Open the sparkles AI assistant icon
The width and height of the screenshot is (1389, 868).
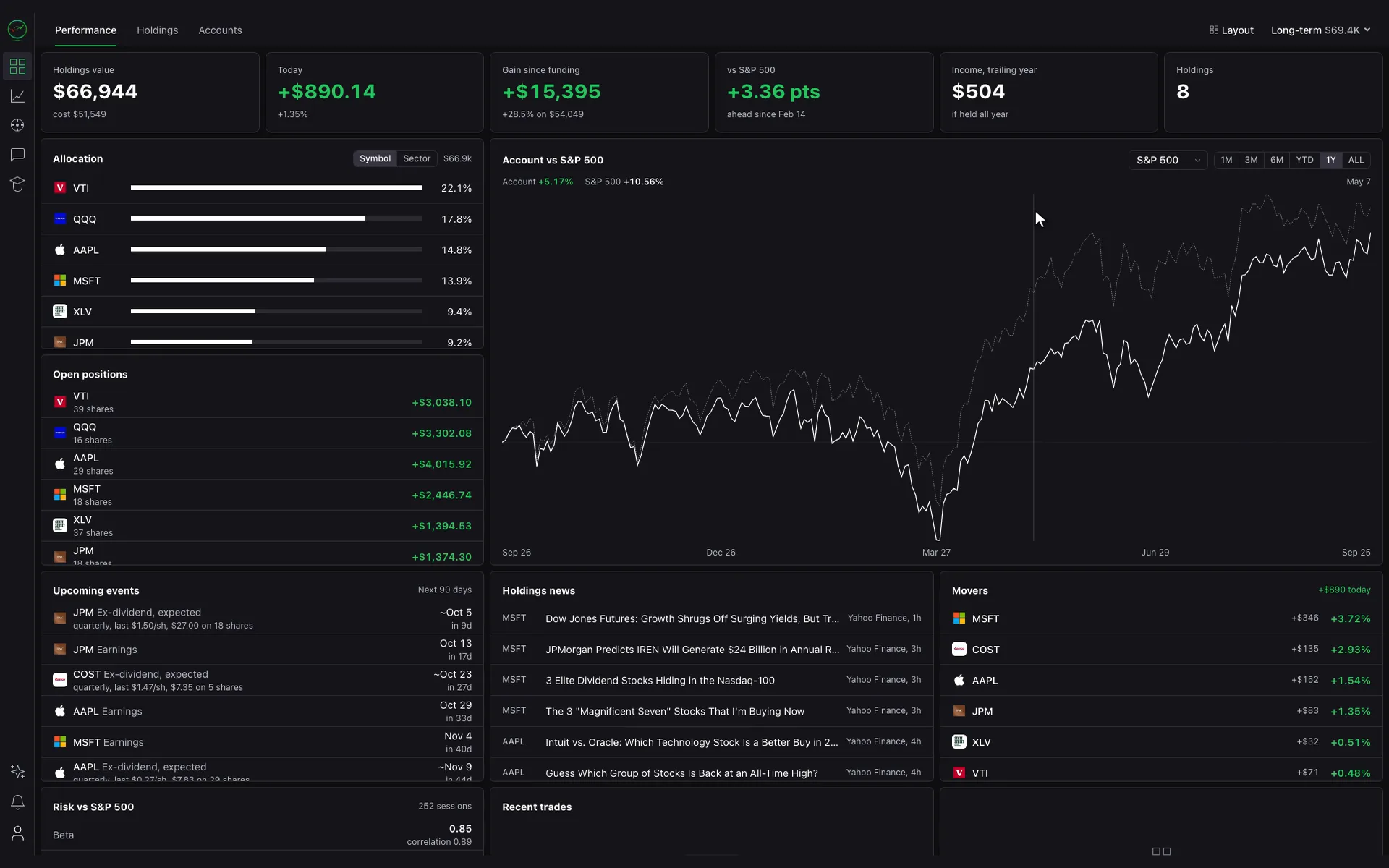(x=17, y=772)
